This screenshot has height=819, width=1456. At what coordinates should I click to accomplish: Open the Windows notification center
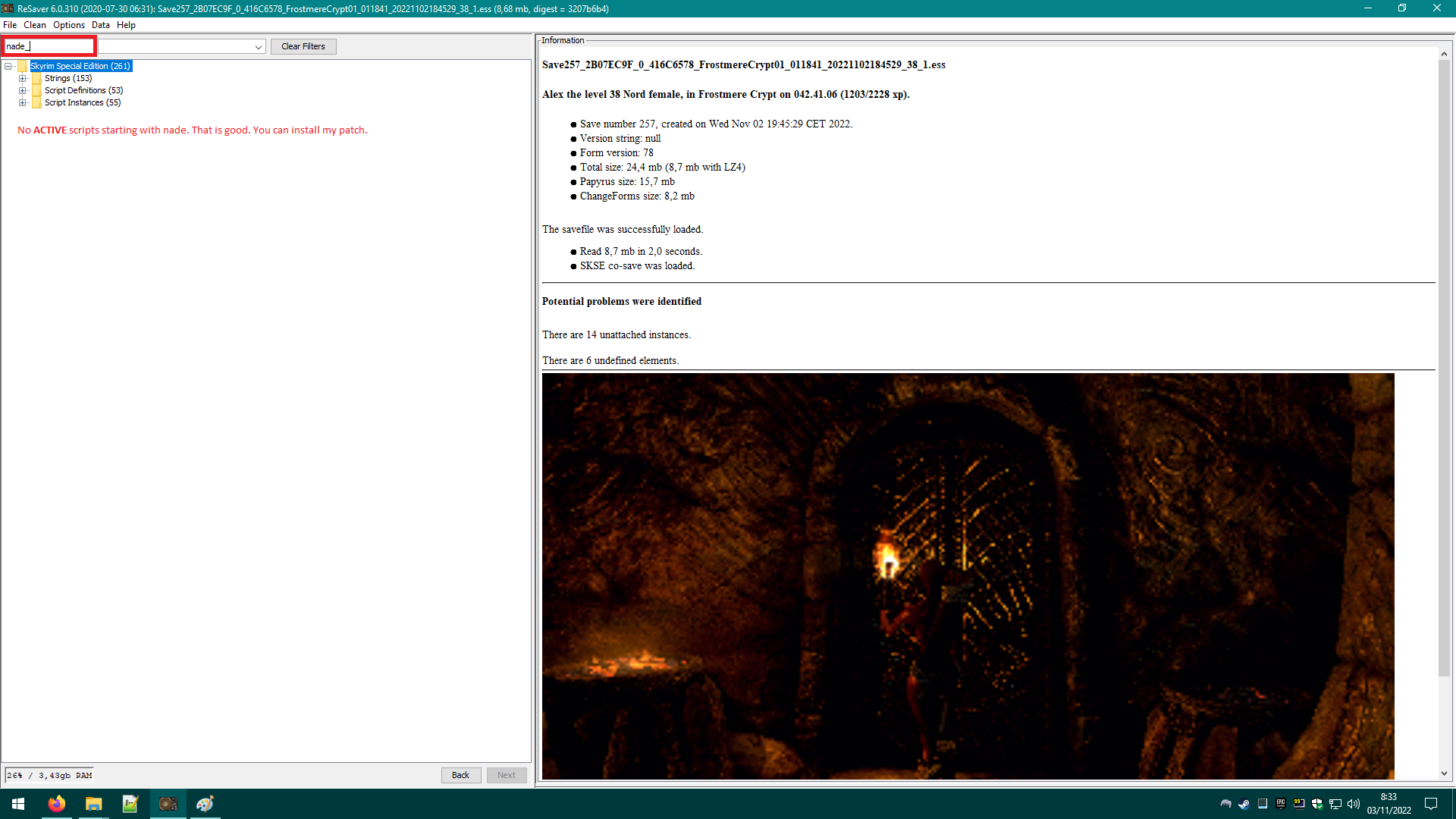pos(1431,804)
